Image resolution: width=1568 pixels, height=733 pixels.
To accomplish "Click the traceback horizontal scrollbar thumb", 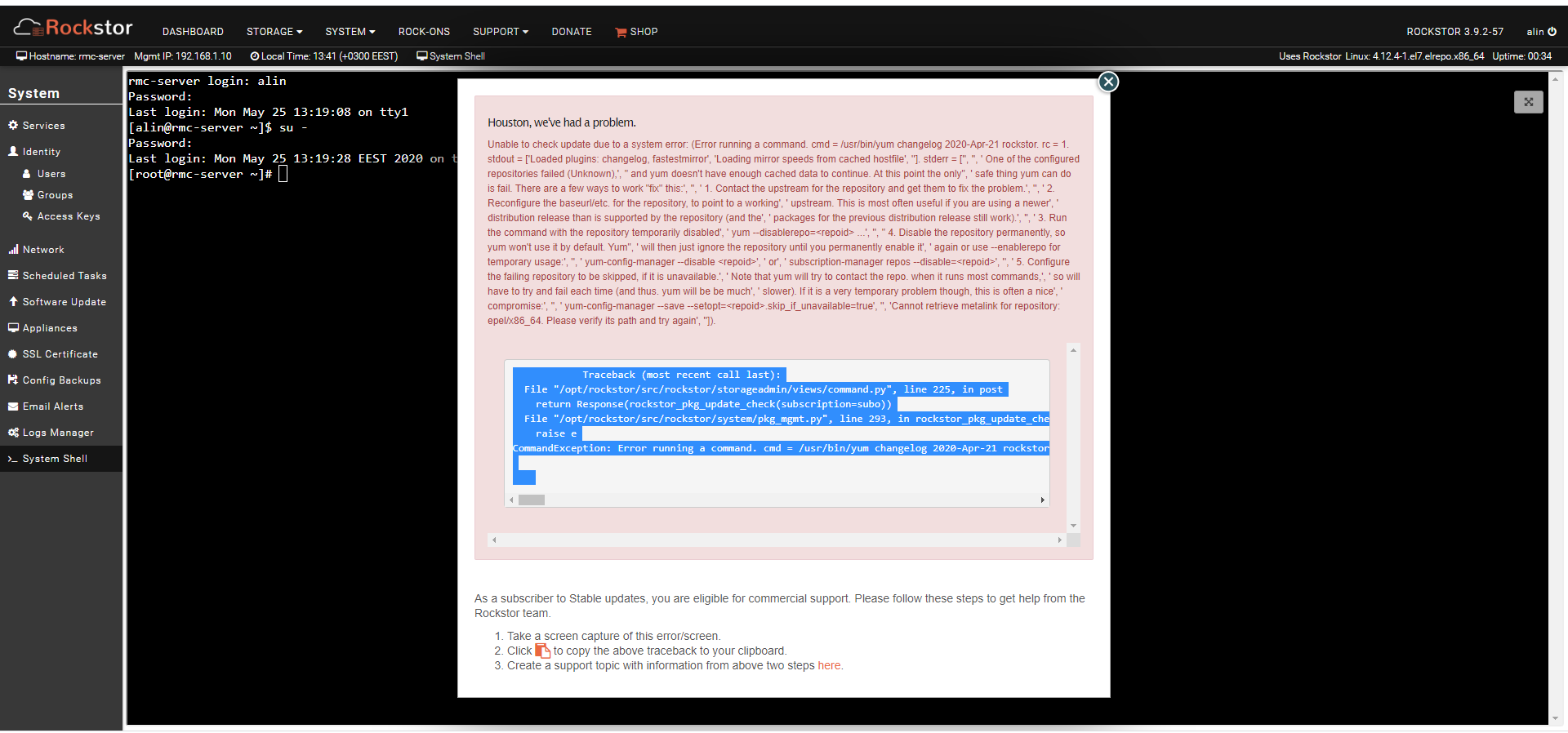I will pos(532,500).
